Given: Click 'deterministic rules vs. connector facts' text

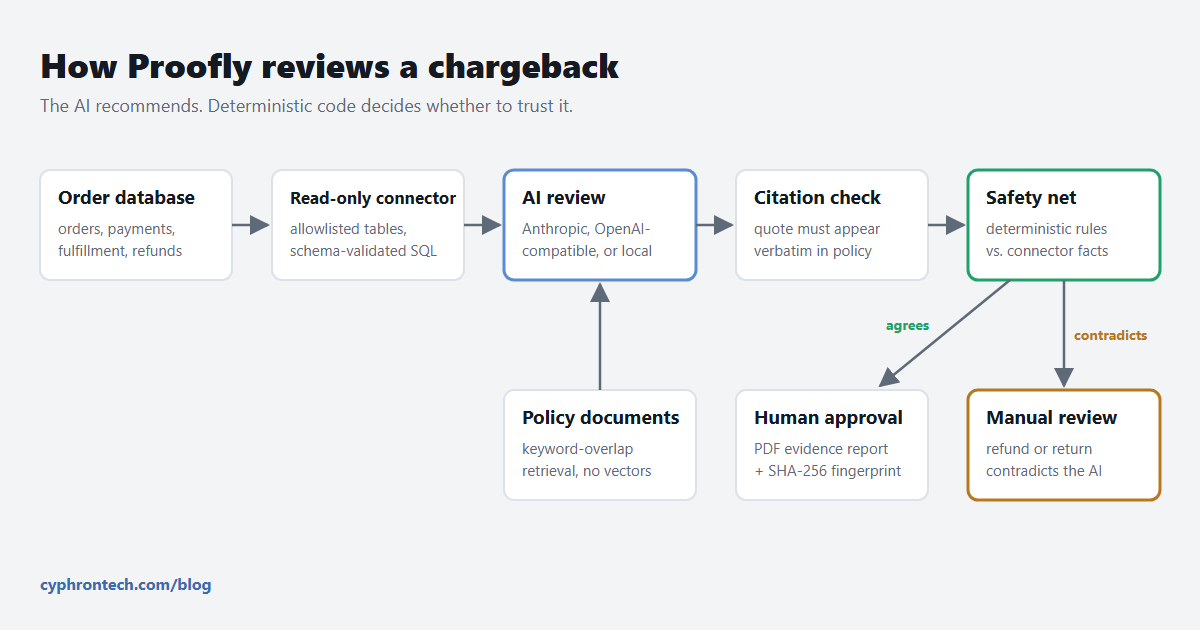Looking at the screenshot, I should (x=1047, y=240).
